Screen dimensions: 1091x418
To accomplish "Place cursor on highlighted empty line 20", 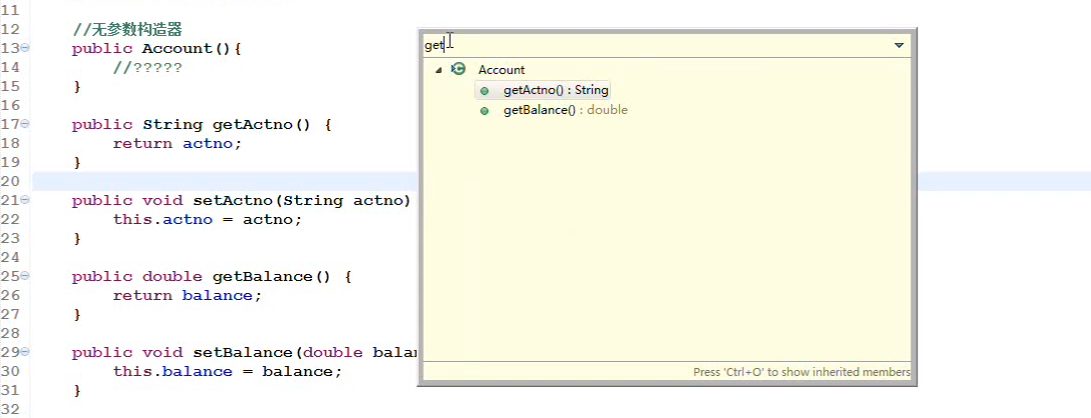I will point(223,182).
